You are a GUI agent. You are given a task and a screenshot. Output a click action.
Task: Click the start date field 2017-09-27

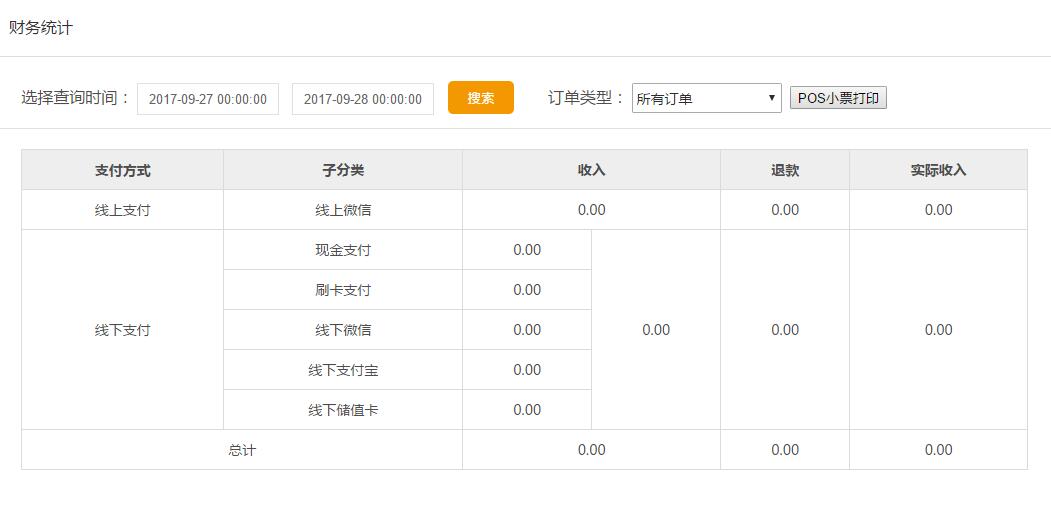coord(208,99)
